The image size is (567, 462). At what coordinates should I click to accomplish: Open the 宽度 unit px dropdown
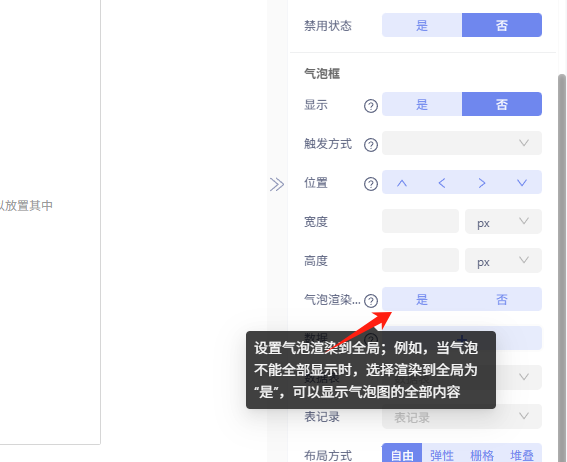click(503, 221)
